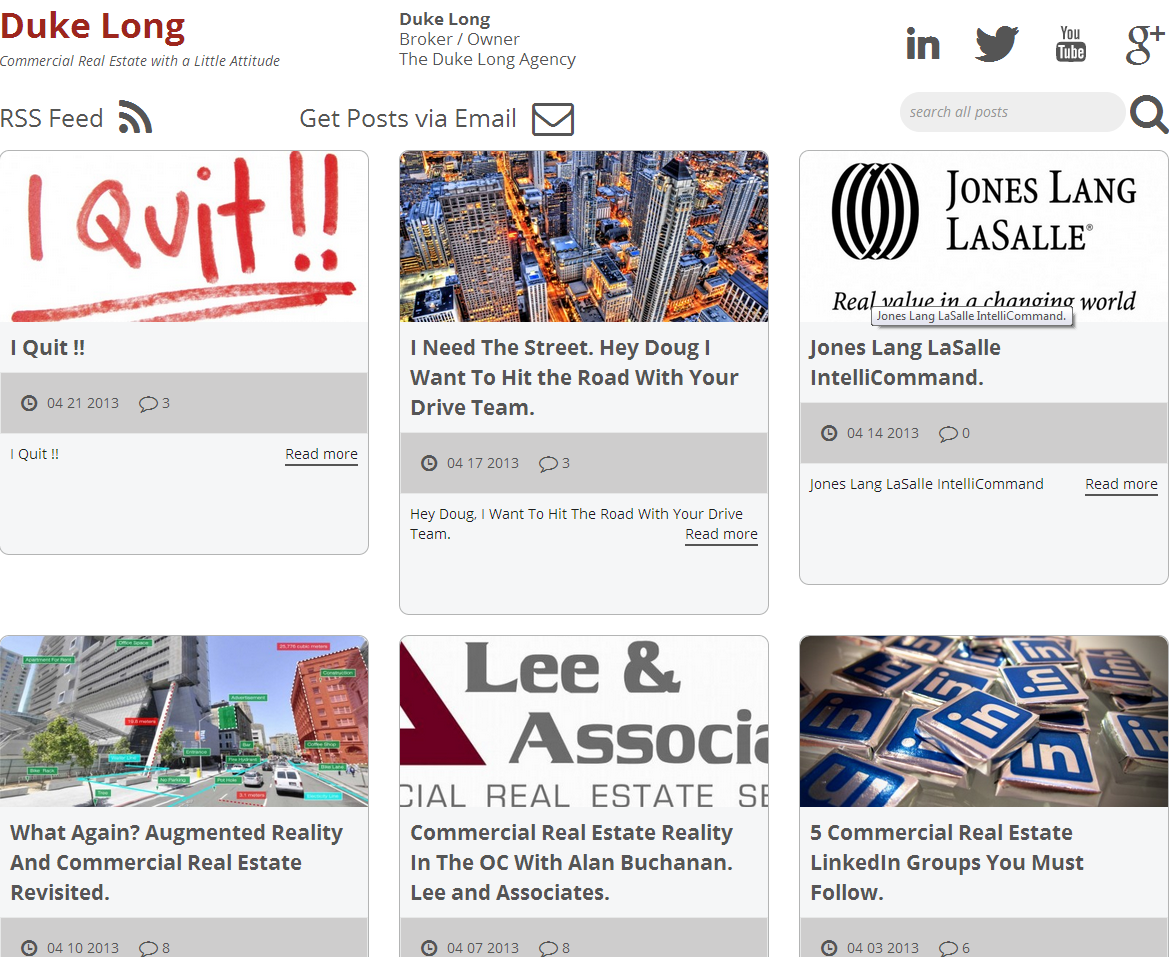
Task: Click the RSS feed icon
Action: coord(135,117)
